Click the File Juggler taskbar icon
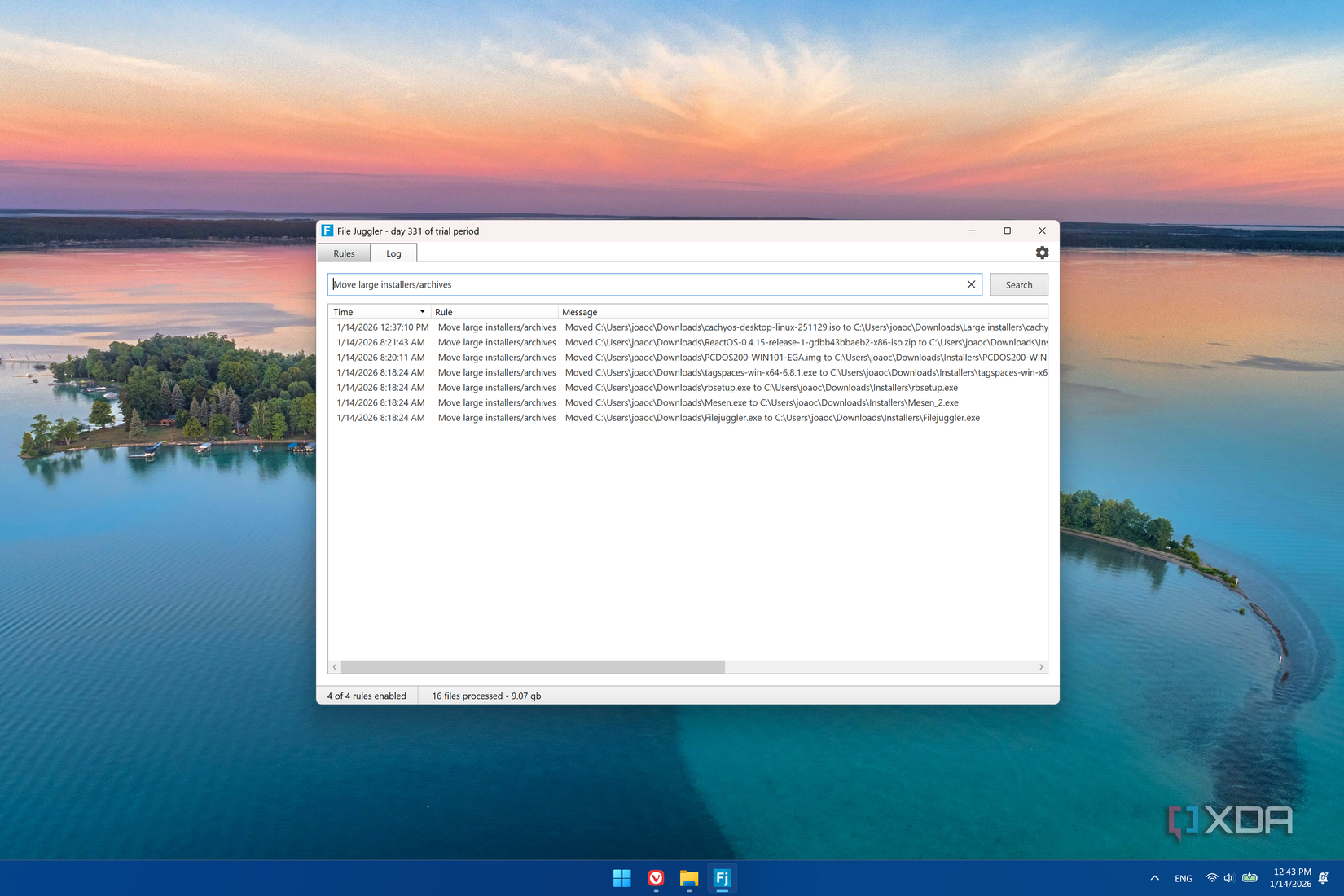Screen dimensions: 1344x896 [722, 878]
